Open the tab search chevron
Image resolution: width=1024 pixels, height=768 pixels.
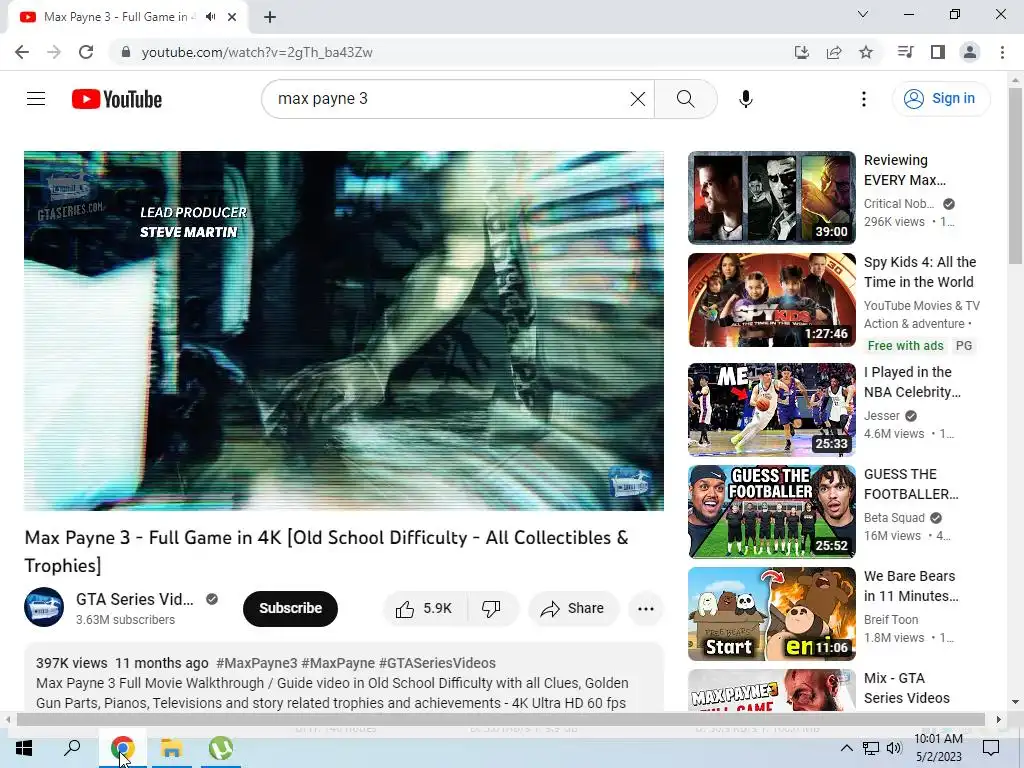coord(863,14)
